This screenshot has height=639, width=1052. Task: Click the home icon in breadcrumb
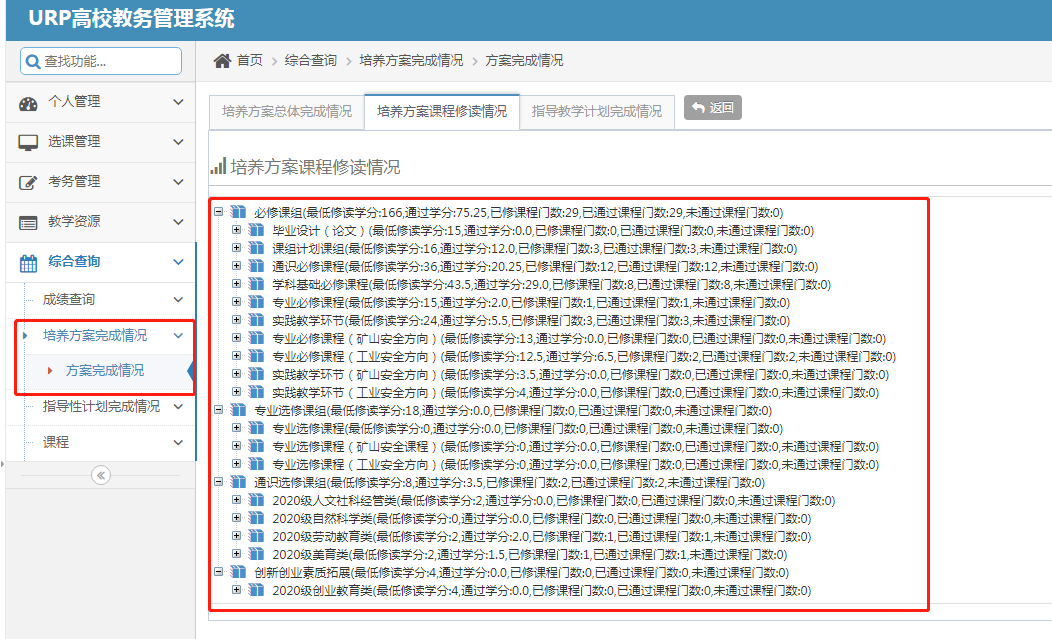222,61
